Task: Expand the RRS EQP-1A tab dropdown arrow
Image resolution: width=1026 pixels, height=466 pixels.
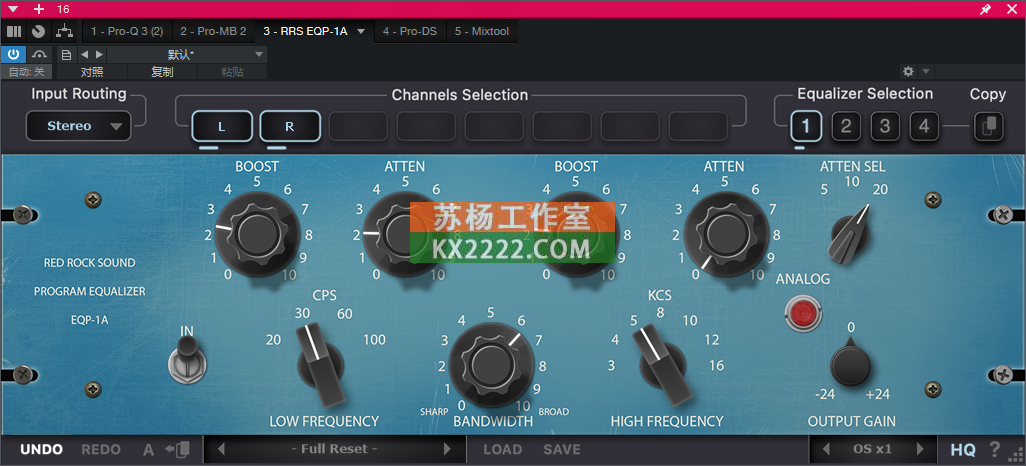Action: point(361,31)
